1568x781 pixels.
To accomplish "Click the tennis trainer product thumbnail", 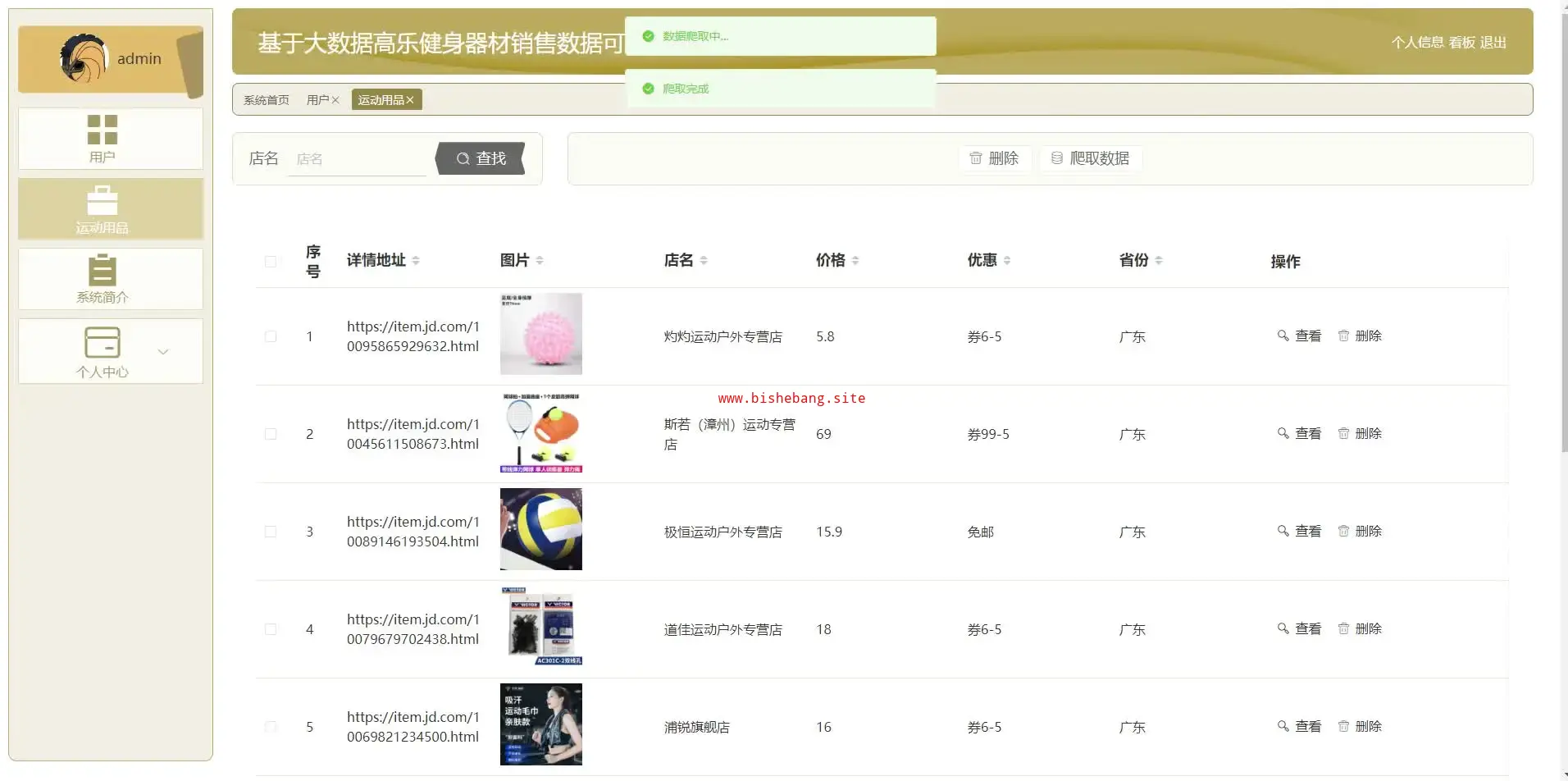I will [x=541, y=432].
